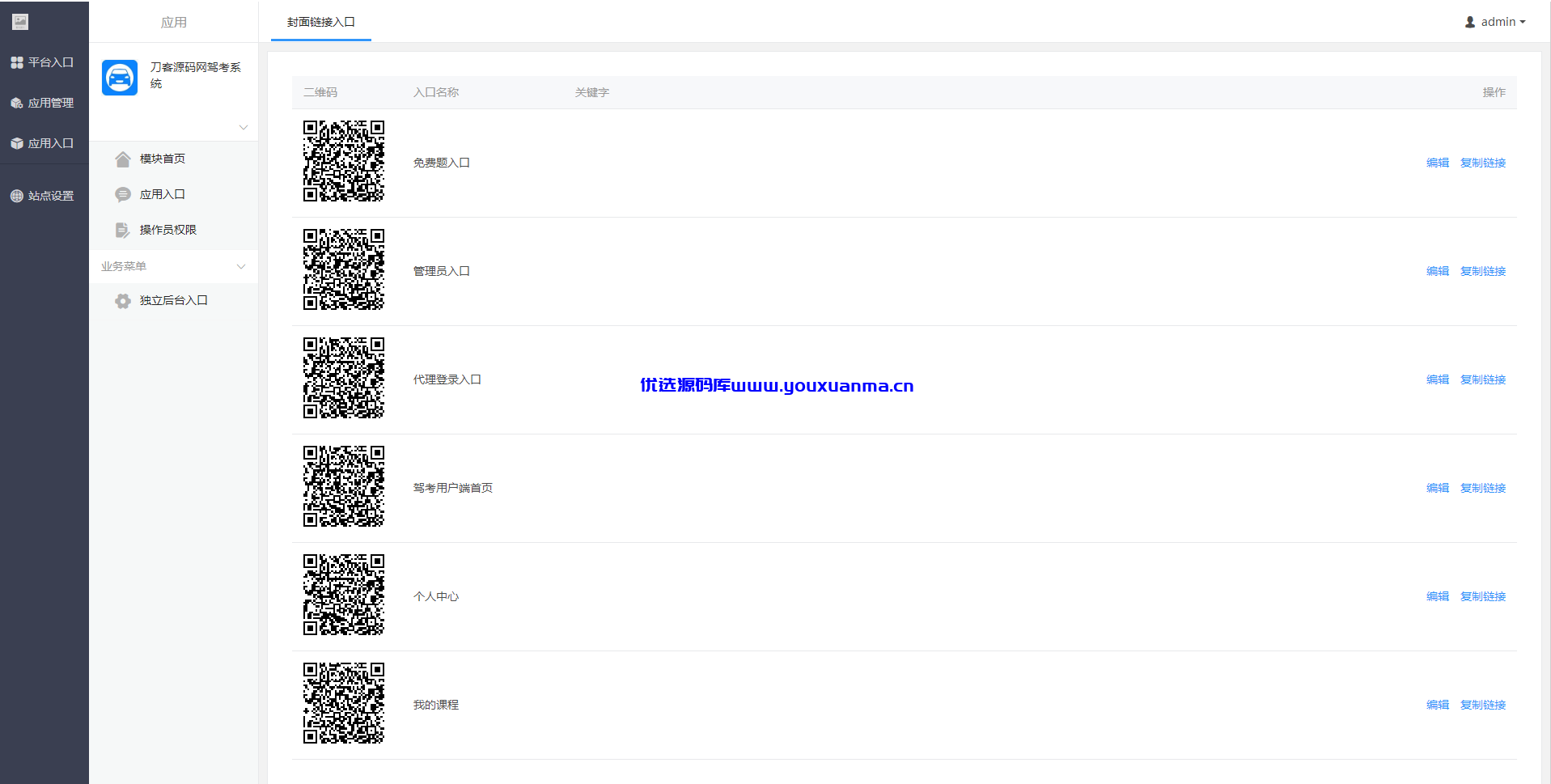Click the QR code for 代理登录入口

tap(344, 378)
